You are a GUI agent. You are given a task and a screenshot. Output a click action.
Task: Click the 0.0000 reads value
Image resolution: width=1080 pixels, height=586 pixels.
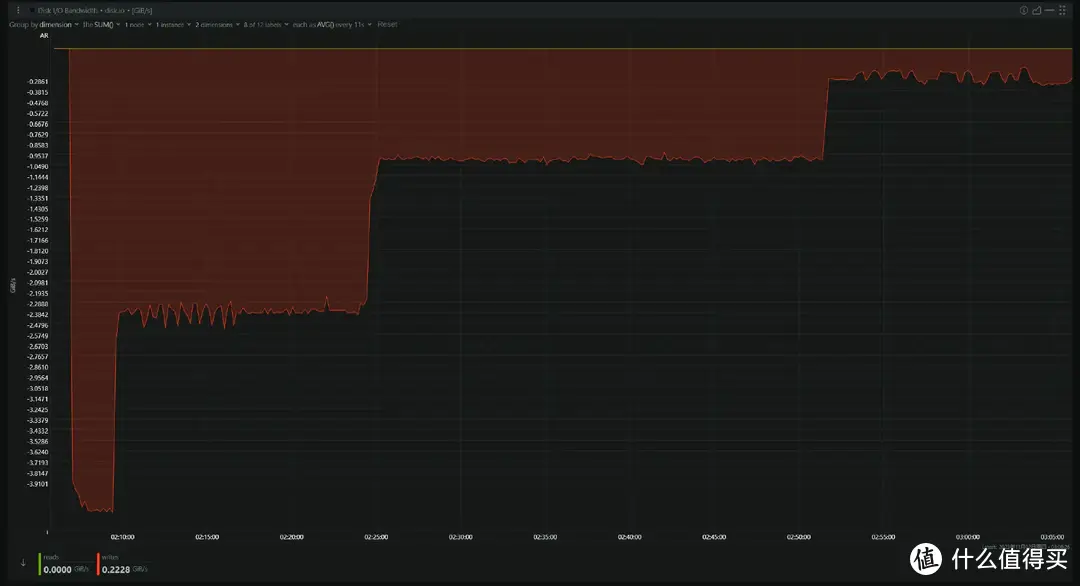[57, 569]
